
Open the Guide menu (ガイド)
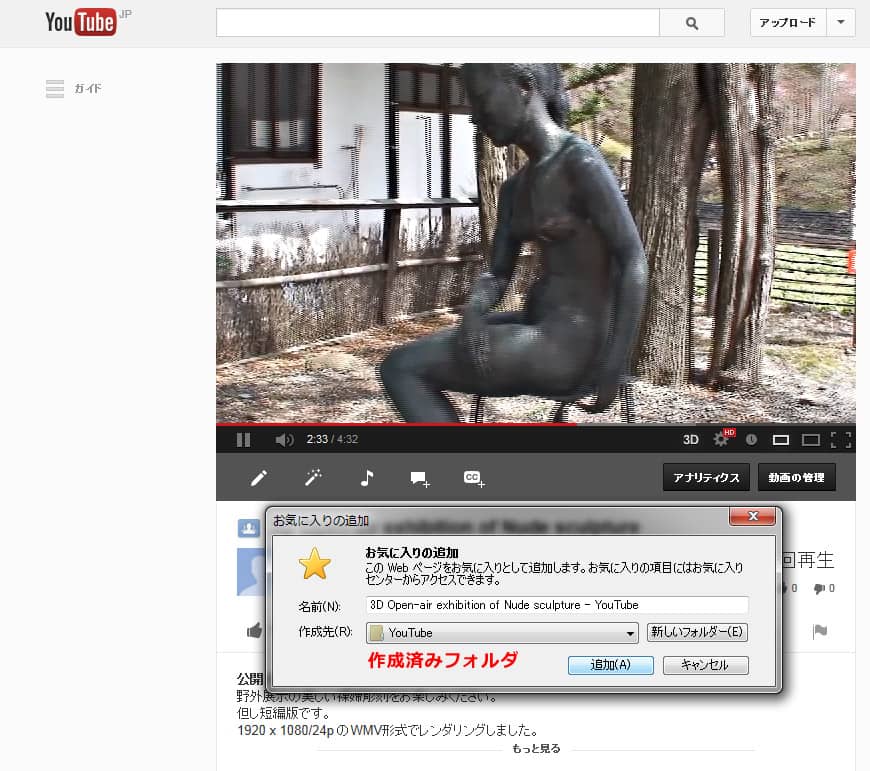[x=74, y=89]
